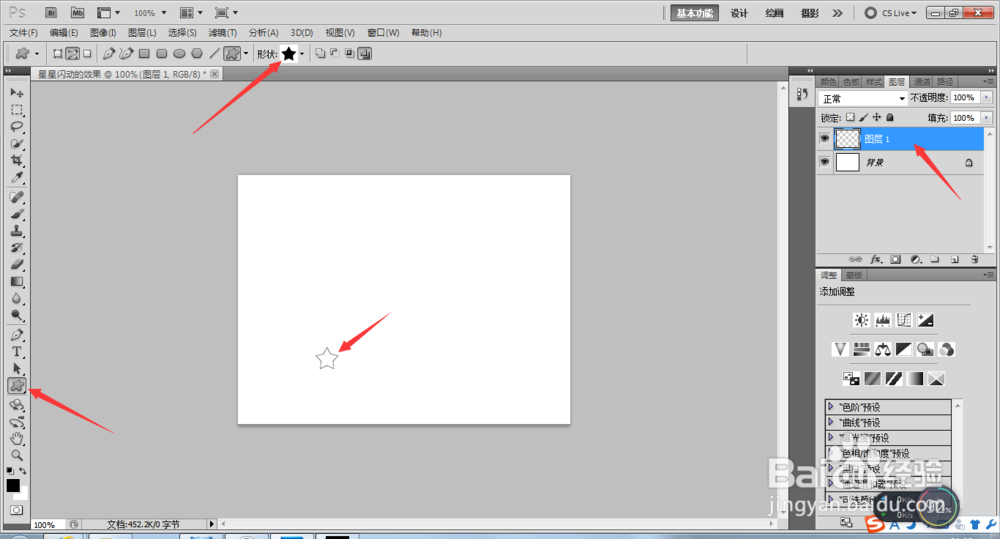Toggle lock transparent pixels
The width and height of the screenshot is (1000, 539).
pyautogui.click(x=850, y=117)
